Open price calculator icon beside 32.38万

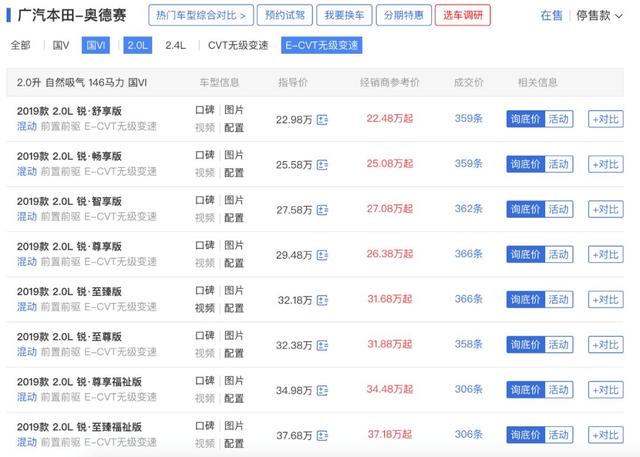coord(322,346)
